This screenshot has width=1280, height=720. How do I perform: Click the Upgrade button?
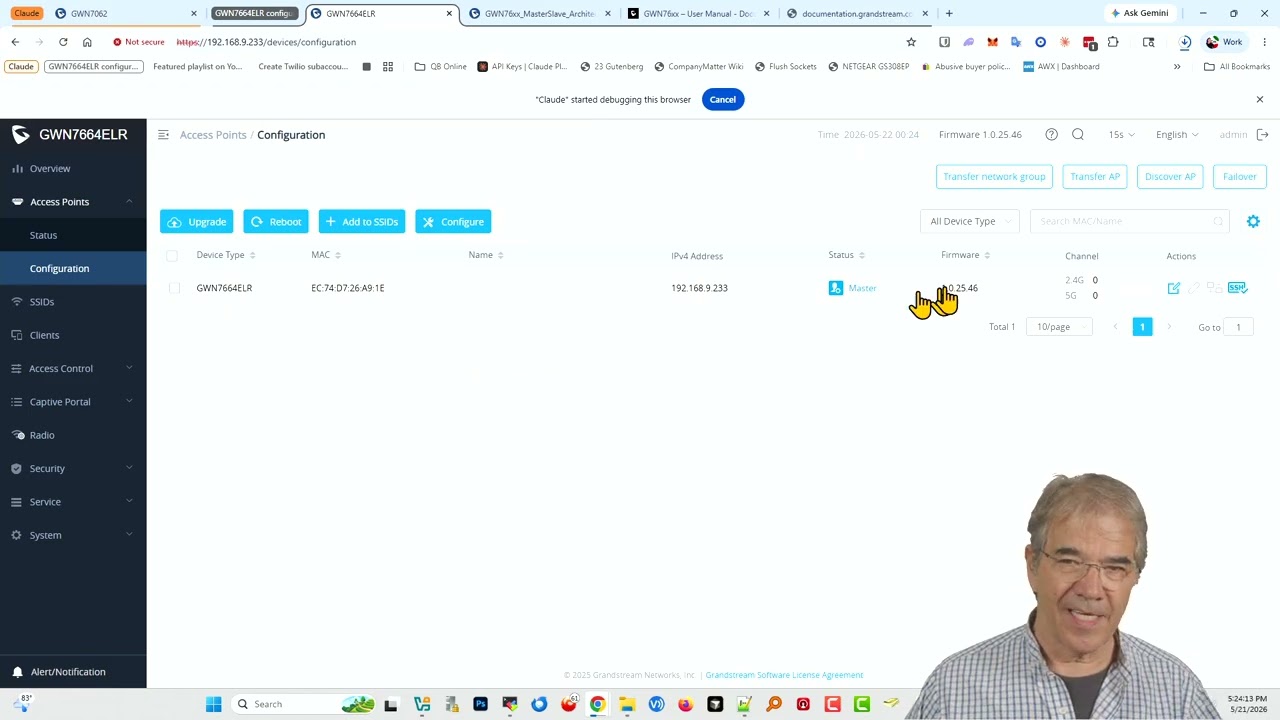coord(197,222)
